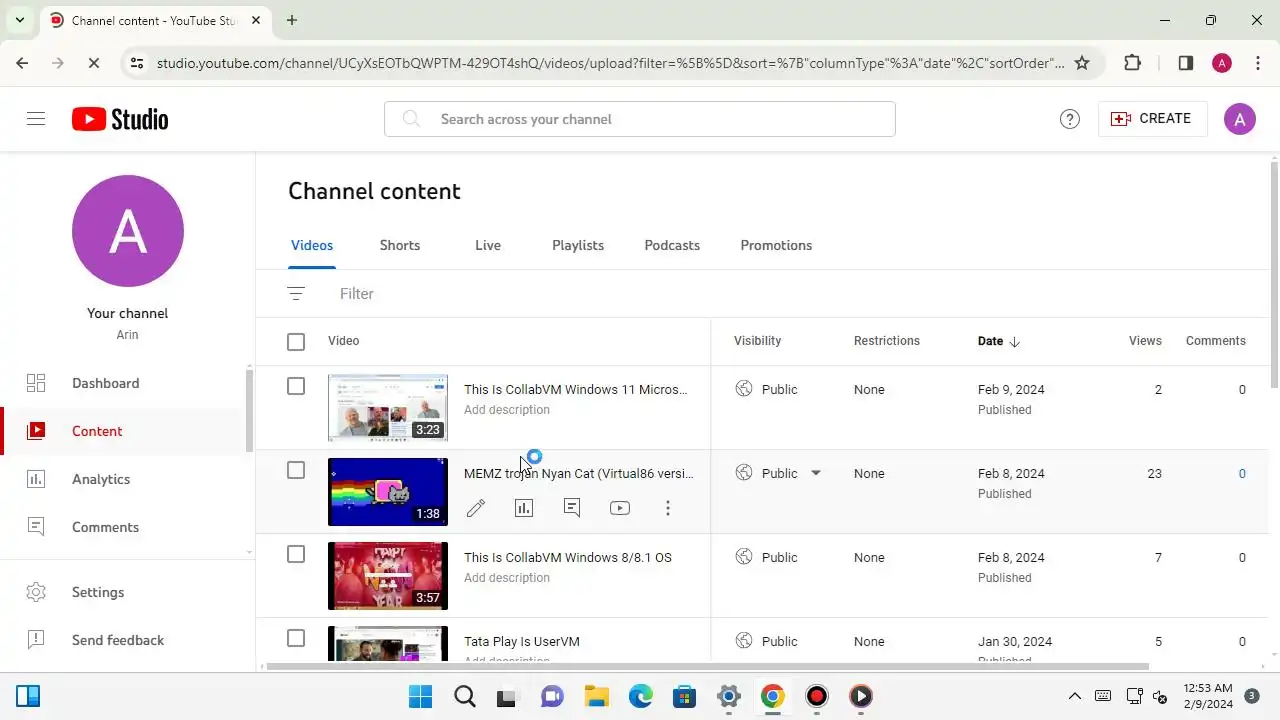This screenshot has height=720, width=1280.
Task: Switch to the Promotions tab
Action: click(776, 245)
